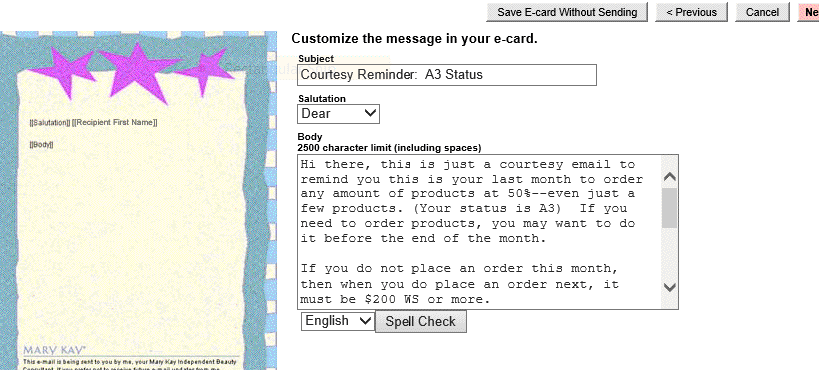Image resolution: width=819 pixels, height=370 pixels.
Task: Place cursor in the Body text area
Action: click(x=479, y=232)
